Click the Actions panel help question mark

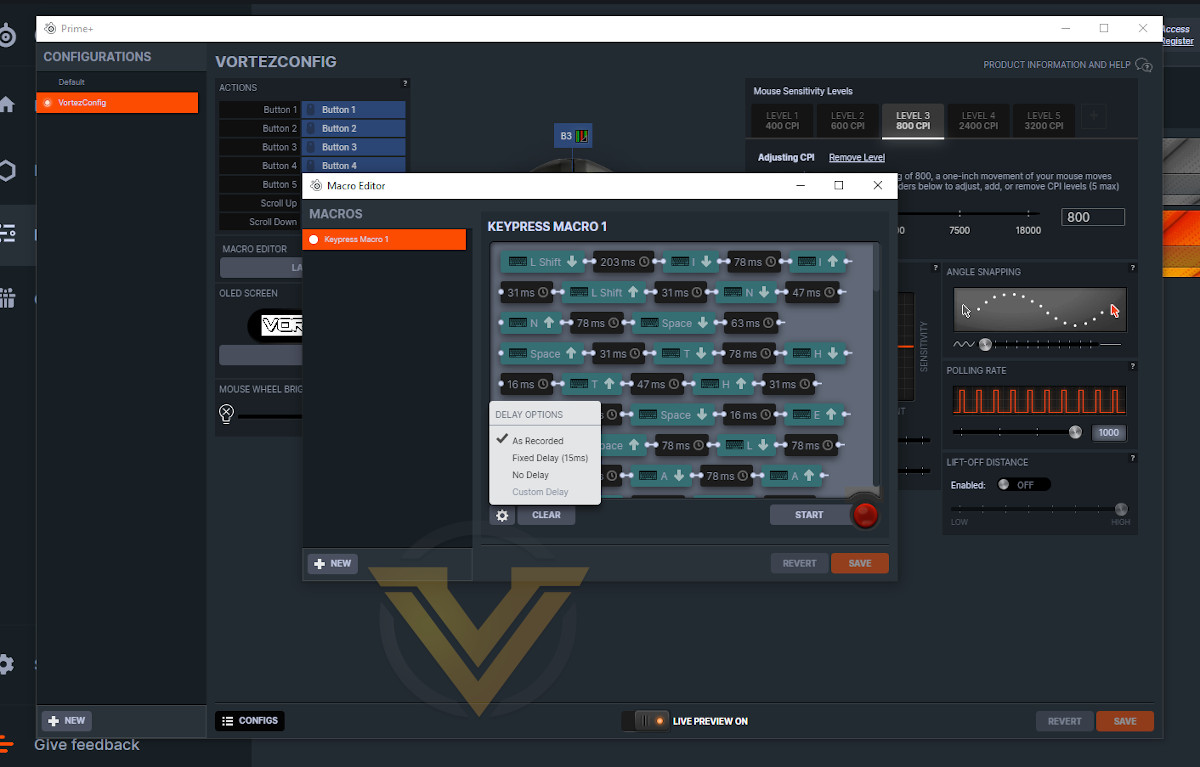point(405,84)
